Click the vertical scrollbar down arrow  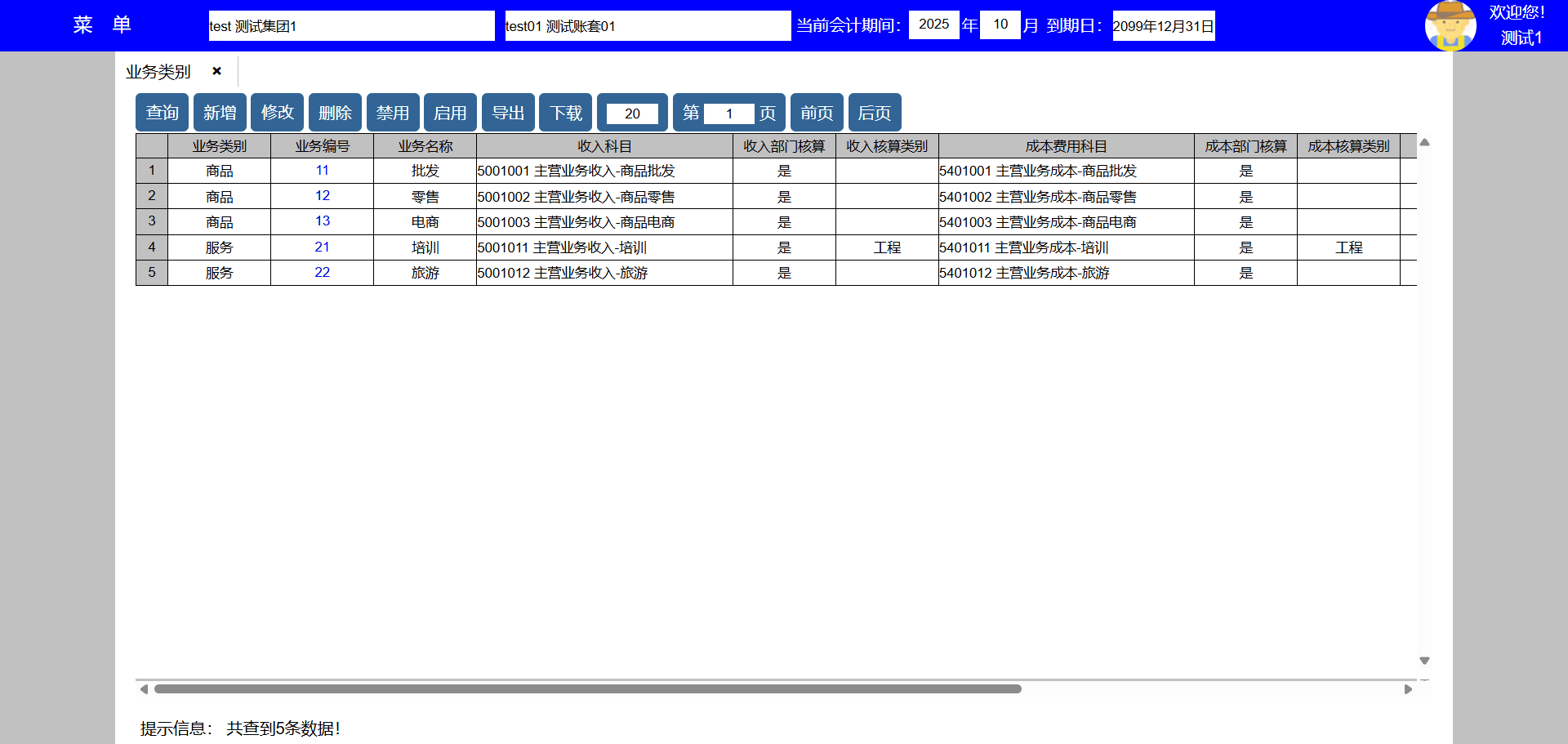(x=1424, y=660)
